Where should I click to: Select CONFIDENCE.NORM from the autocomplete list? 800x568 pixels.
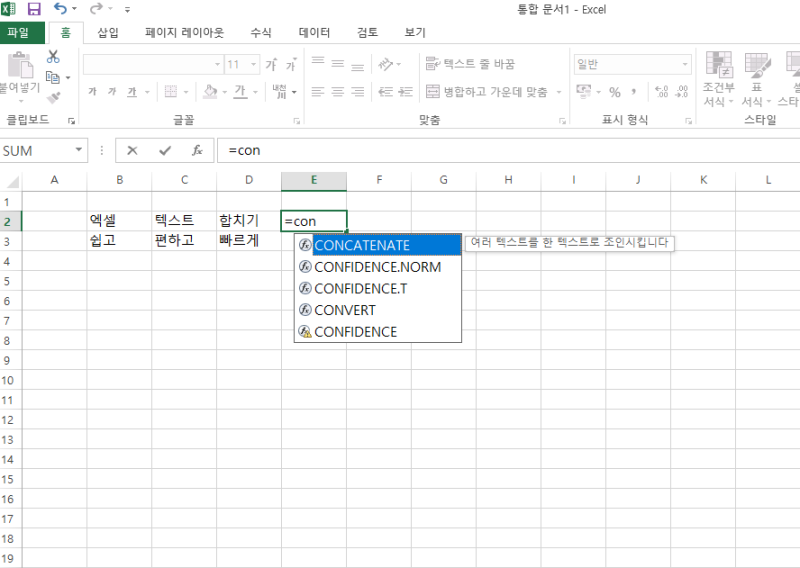pyautogui.click(x=378, y=267)
